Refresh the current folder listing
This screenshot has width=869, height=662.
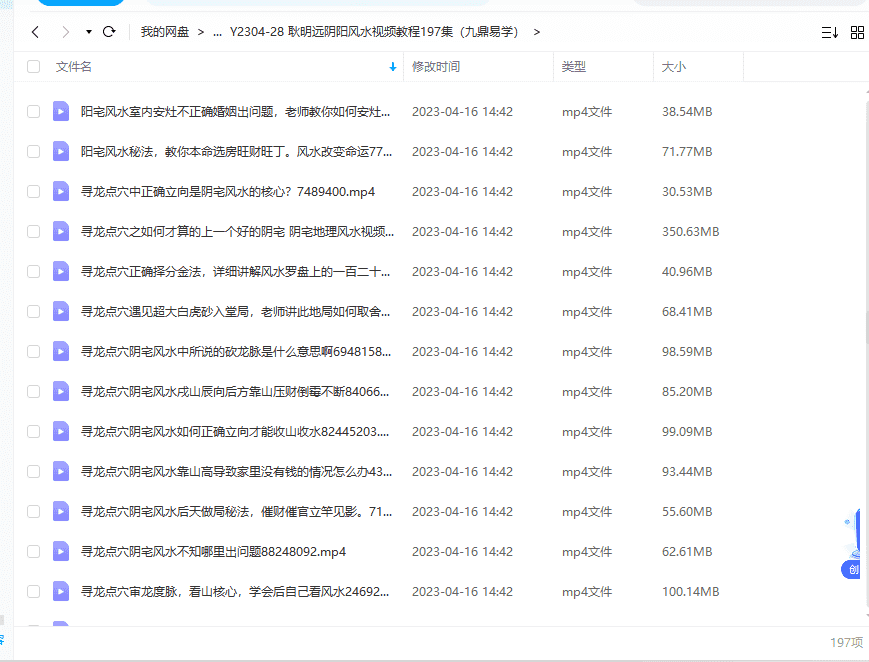pos(109,32)
